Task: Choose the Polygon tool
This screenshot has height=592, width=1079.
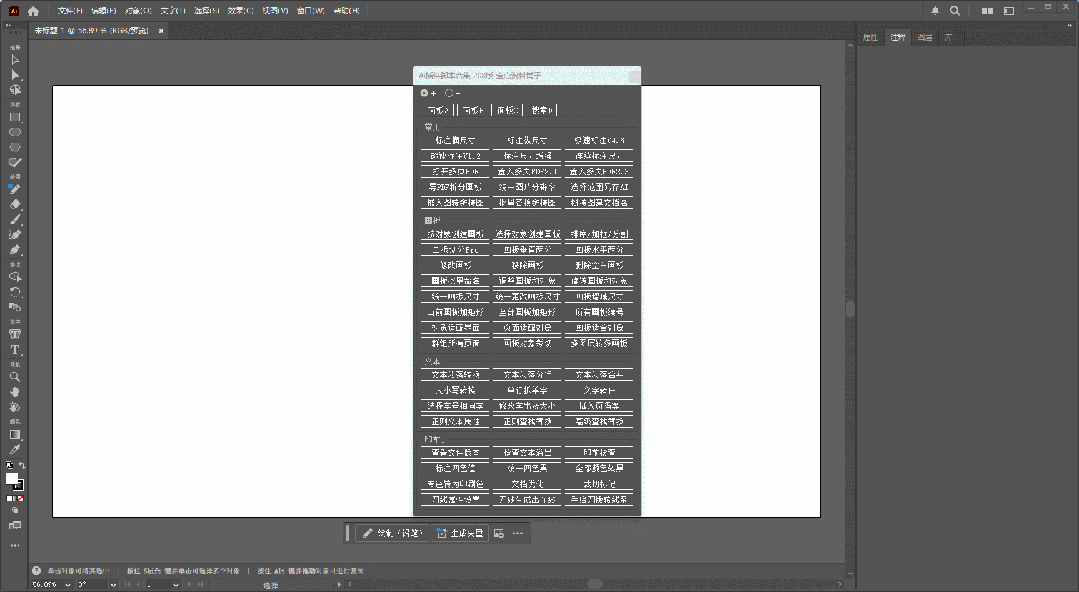Action: [14, 147]
